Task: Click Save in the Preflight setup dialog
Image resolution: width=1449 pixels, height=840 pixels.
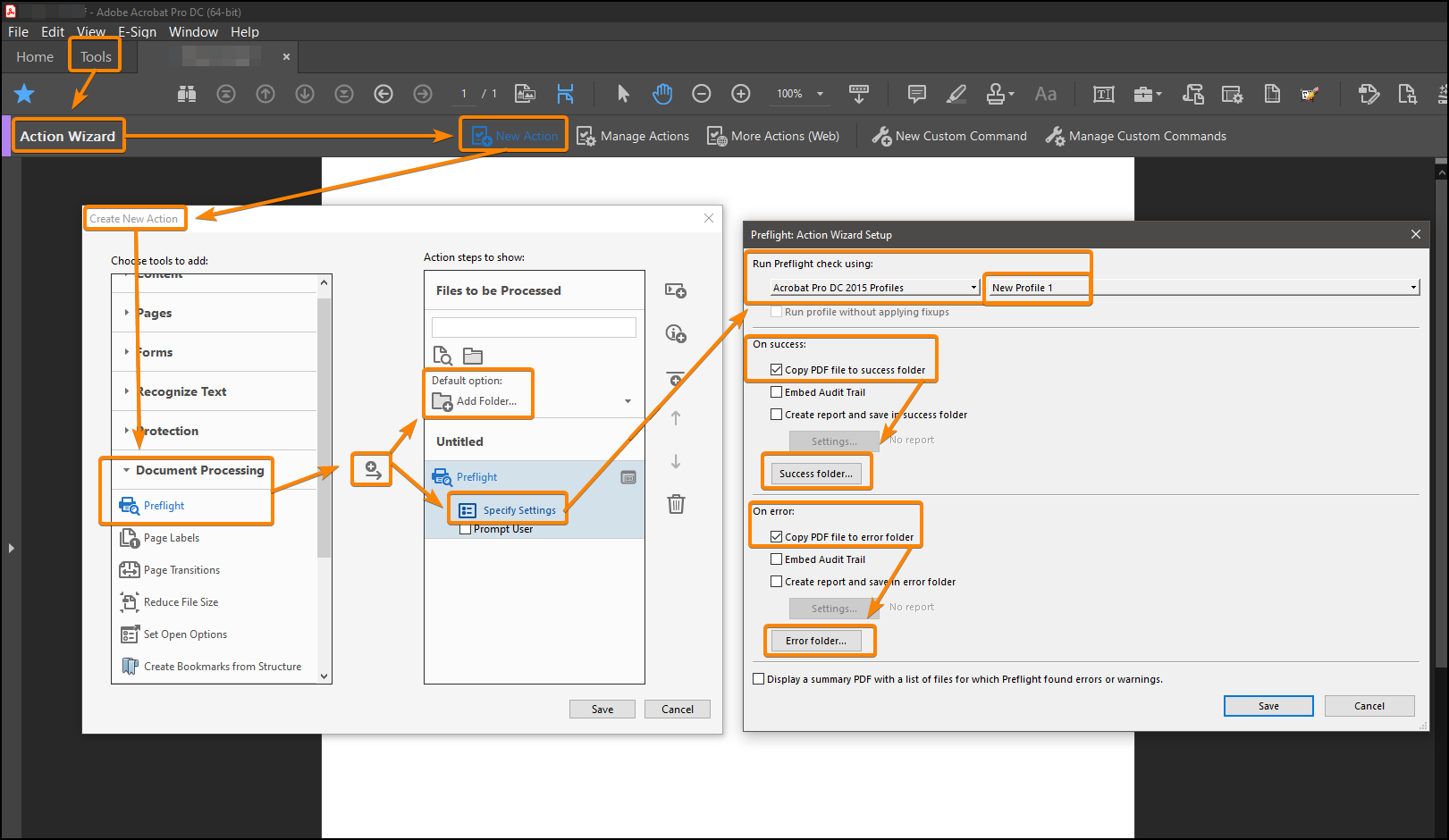Action: coord(1268,705)
